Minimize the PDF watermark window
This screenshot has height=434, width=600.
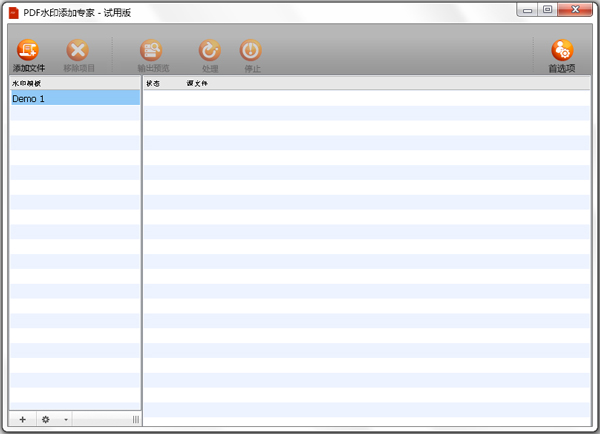(527, 9)
